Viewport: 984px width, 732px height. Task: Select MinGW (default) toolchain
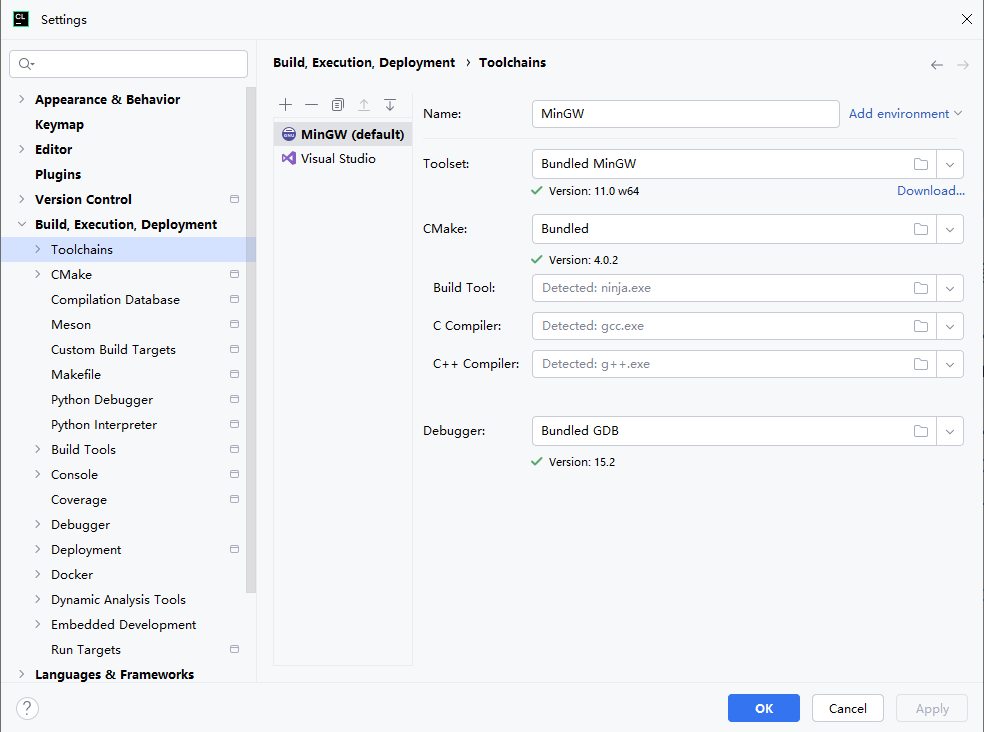pyautogui.click(x=343, y=134)
